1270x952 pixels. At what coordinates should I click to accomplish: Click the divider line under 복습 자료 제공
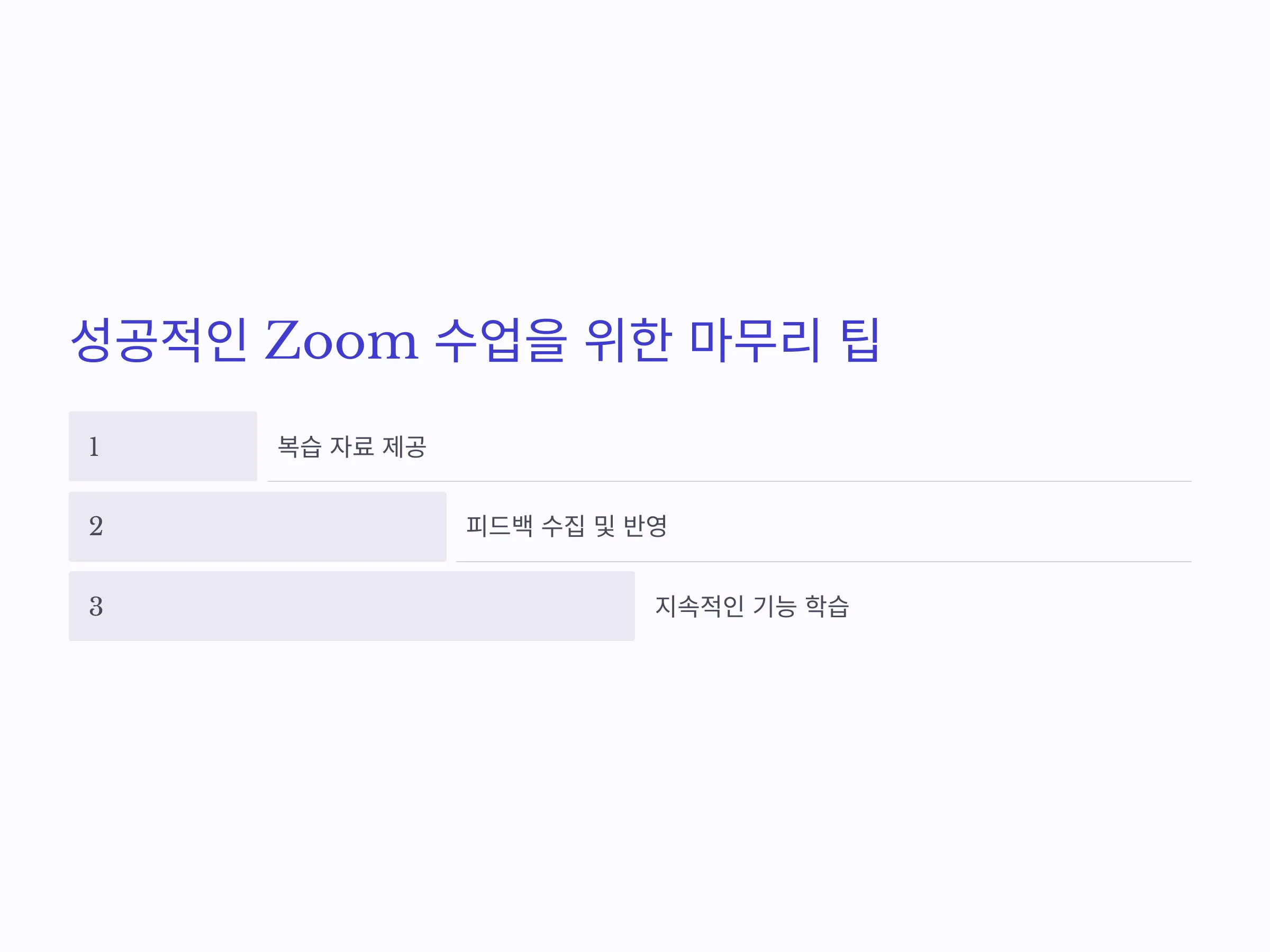(x=730, y=481)
